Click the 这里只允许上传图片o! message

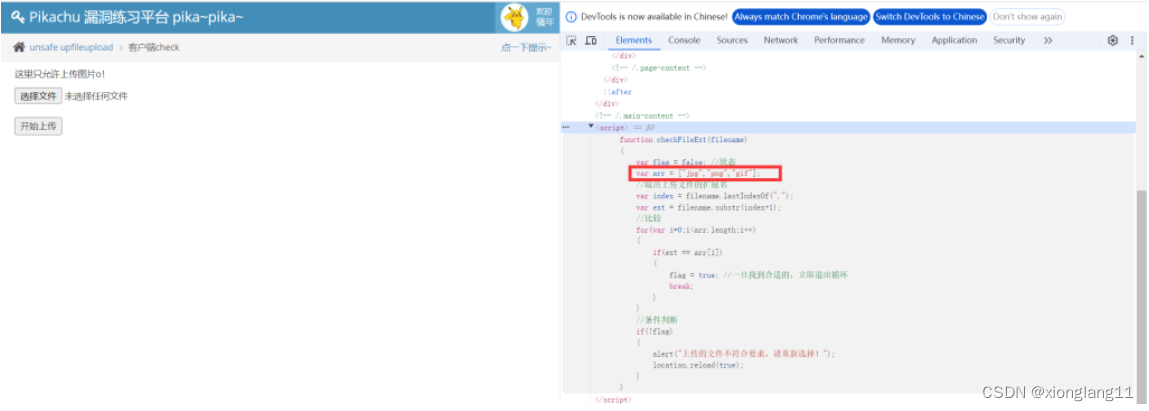click(x=59, y=74)
